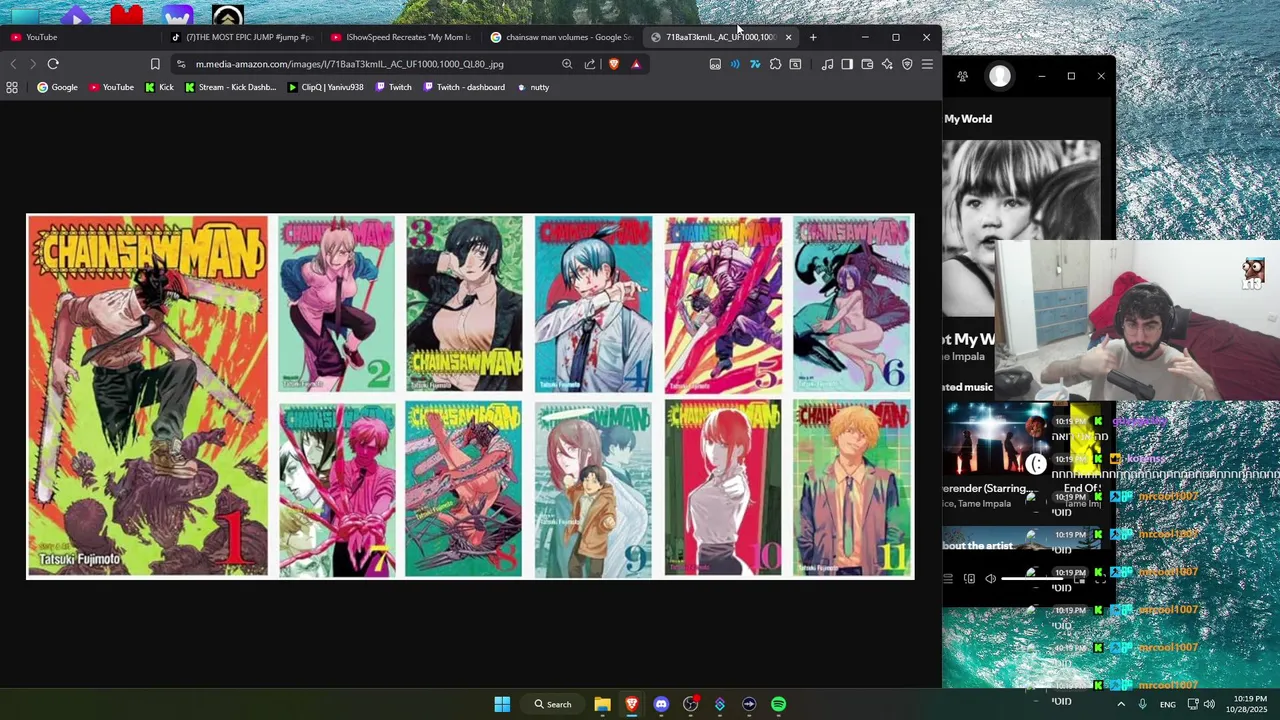This screenshot has width=1280, height=720.
Task: View site information icon in address bar
Action: click(x=181, y=64)
